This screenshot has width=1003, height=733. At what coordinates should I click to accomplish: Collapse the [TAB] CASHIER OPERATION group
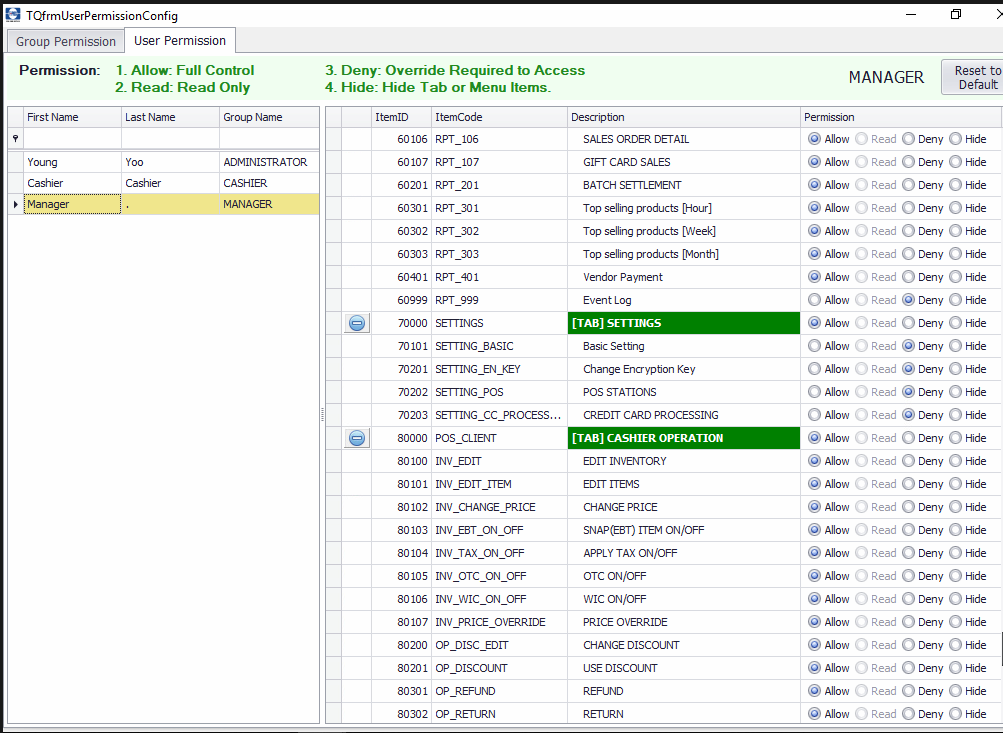tap(357, 438)
